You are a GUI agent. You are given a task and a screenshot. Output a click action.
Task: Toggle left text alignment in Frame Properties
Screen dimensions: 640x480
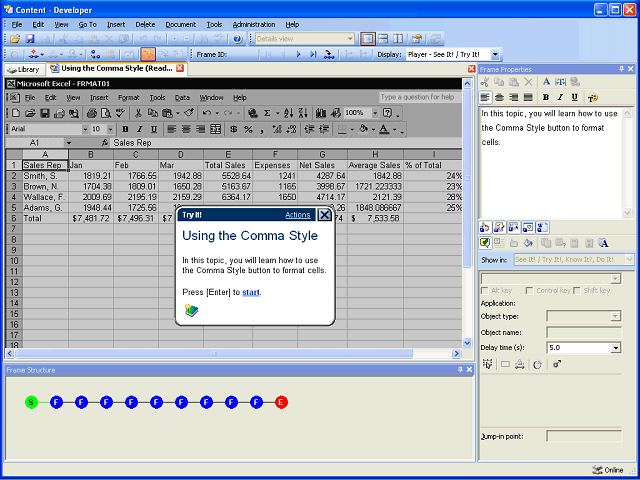point(484,98)
